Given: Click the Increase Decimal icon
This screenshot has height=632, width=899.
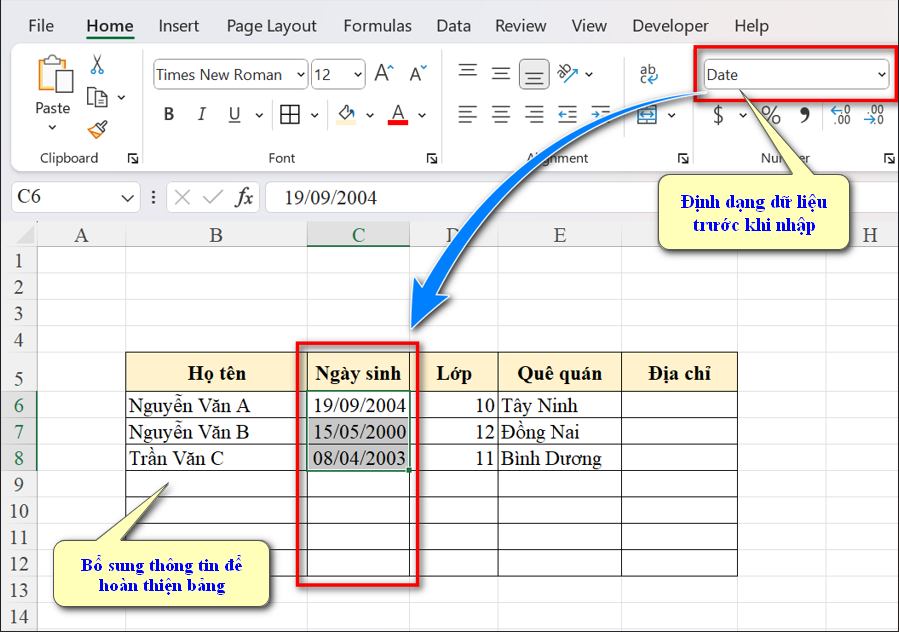Looking at the screenshot, I should 841,115.
